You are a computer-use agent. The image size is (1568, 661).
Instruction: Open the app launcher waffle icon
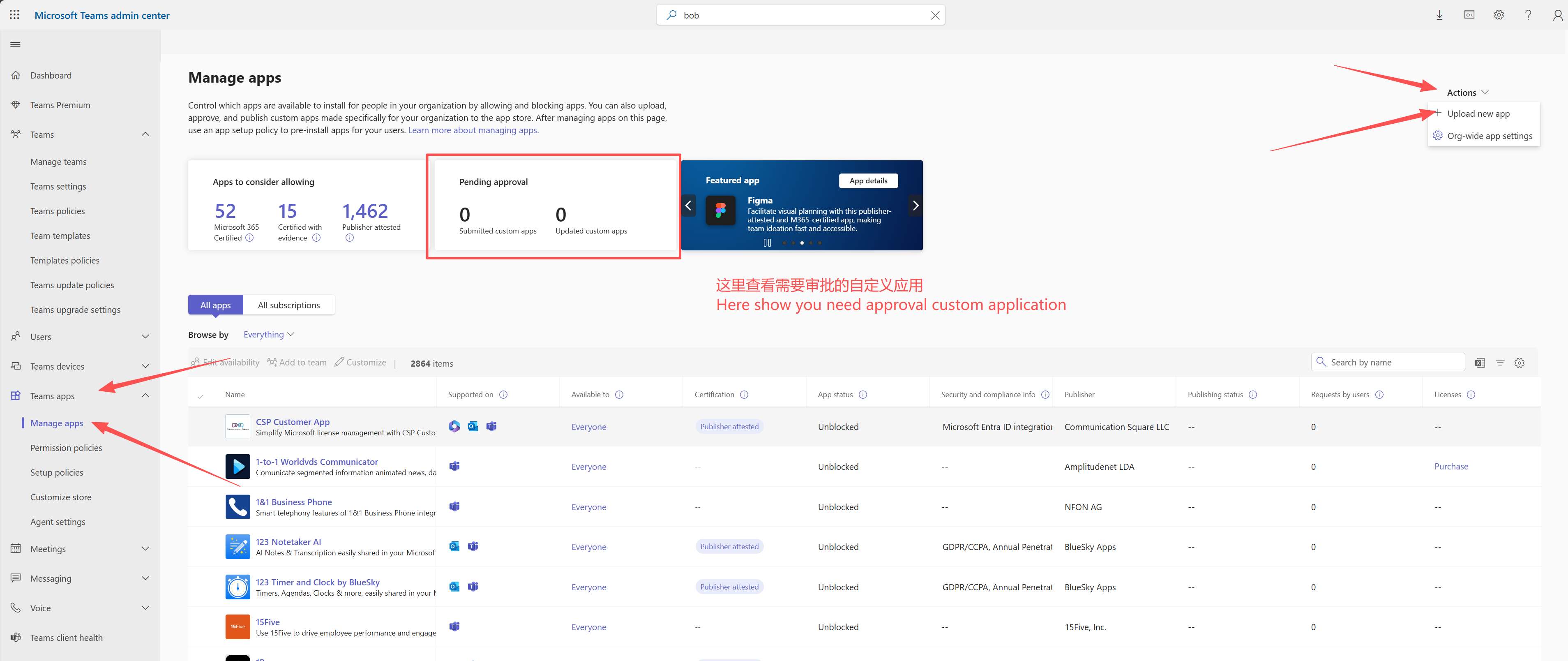point(15,15)
